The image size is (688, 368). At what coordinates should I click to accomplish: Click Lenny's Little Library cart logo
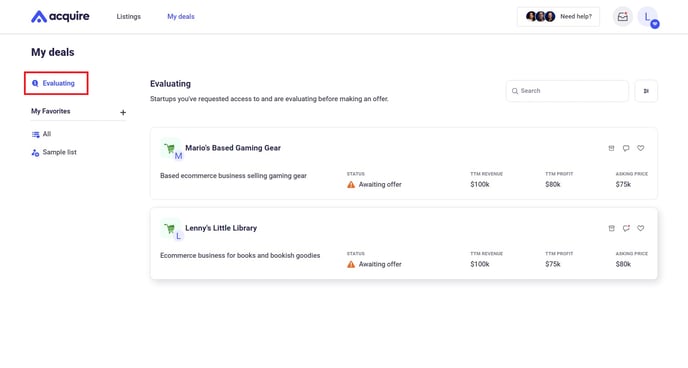(x=170, y=229)
